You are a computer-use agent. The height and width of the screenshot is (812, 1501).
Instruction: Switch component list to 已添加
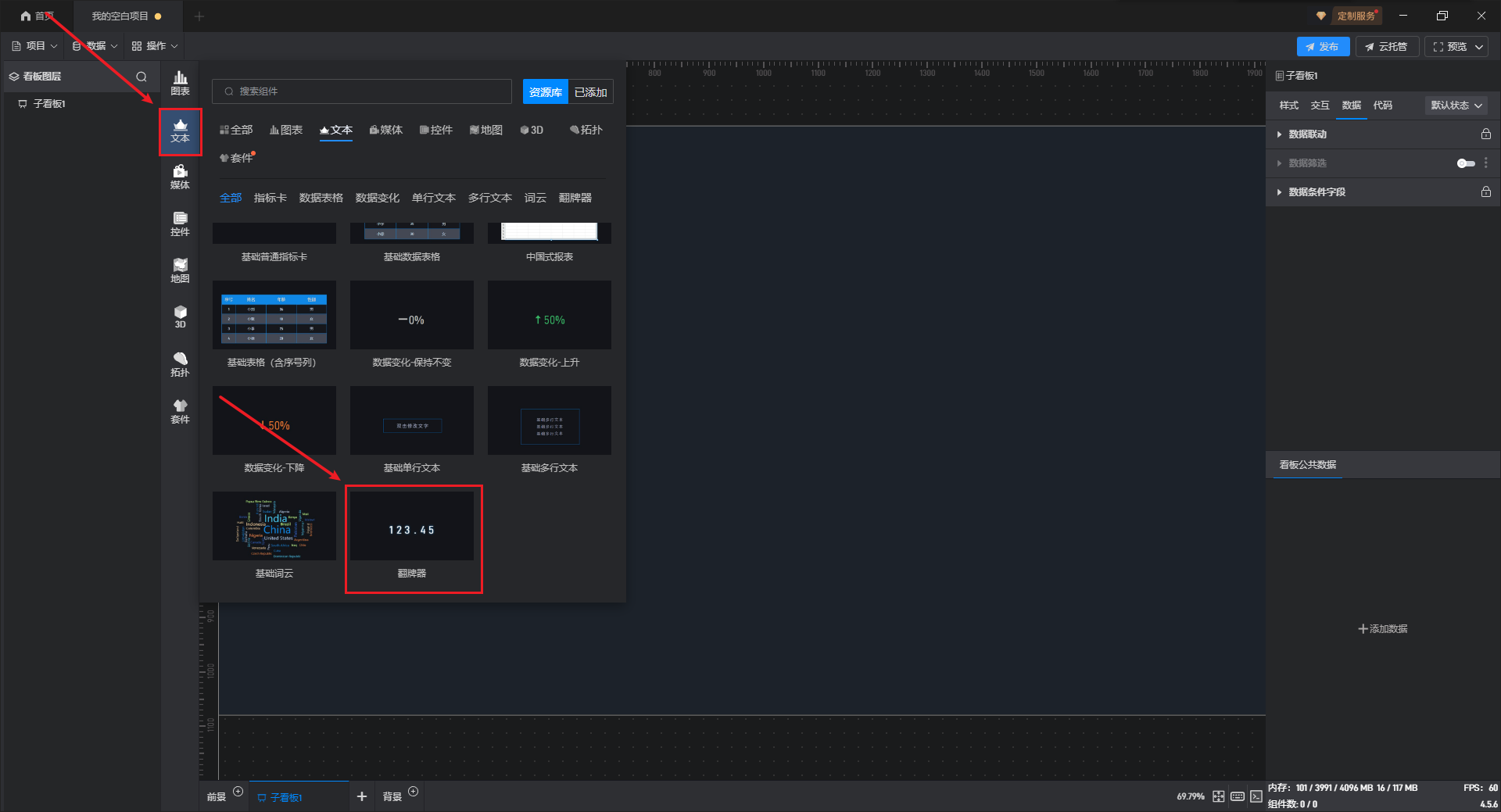[x=590, y=92]
